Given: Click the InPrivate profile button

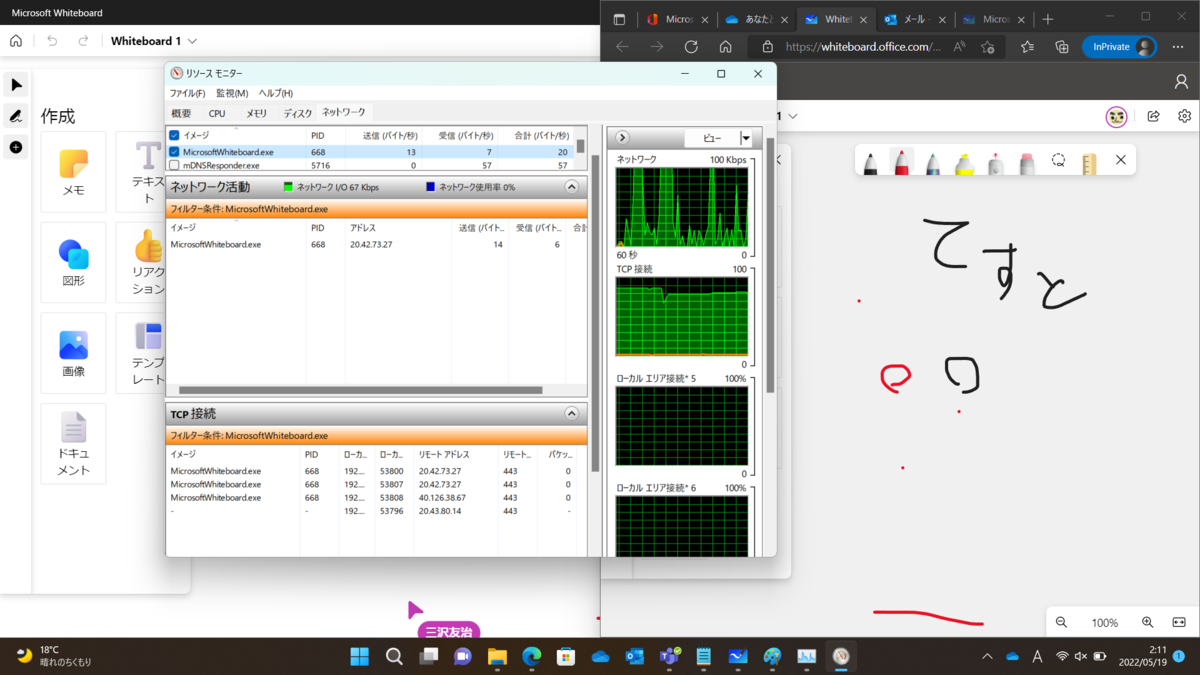Looking at the screenshot, I should click(x=1120, y=47).
